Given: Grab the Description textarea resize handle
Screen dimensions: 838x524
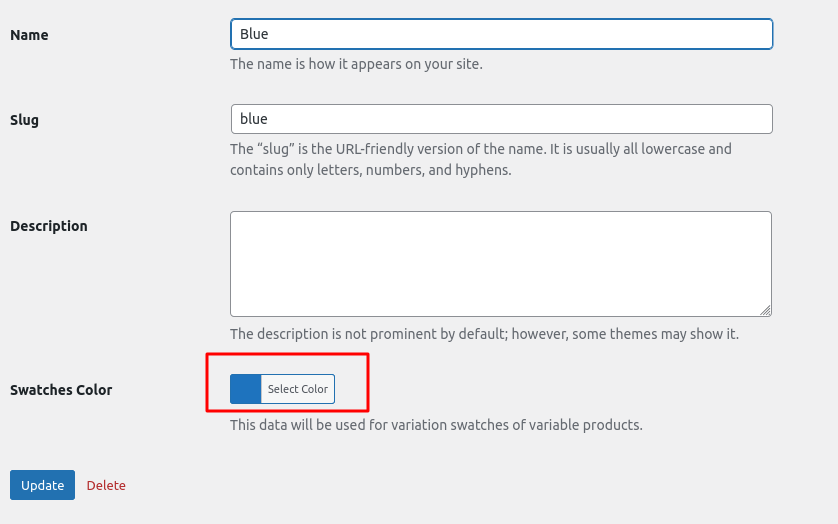Looking at the screenshot, I should click(765, 310).
